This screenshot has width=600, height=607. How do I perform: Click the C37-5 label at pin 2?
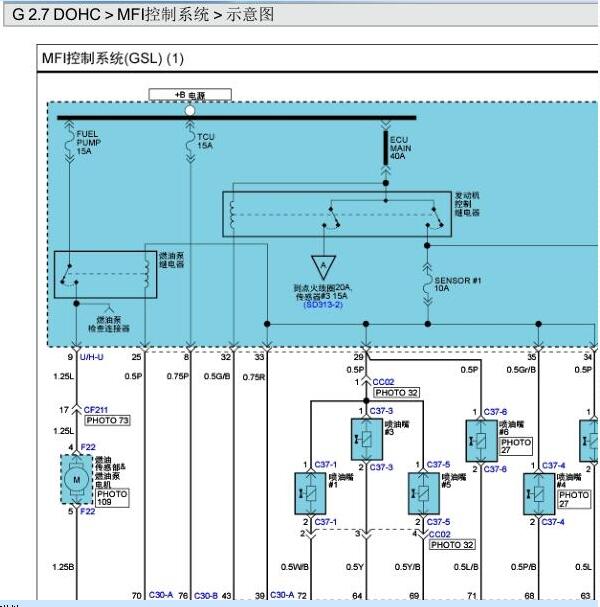[x=438, y=522]
